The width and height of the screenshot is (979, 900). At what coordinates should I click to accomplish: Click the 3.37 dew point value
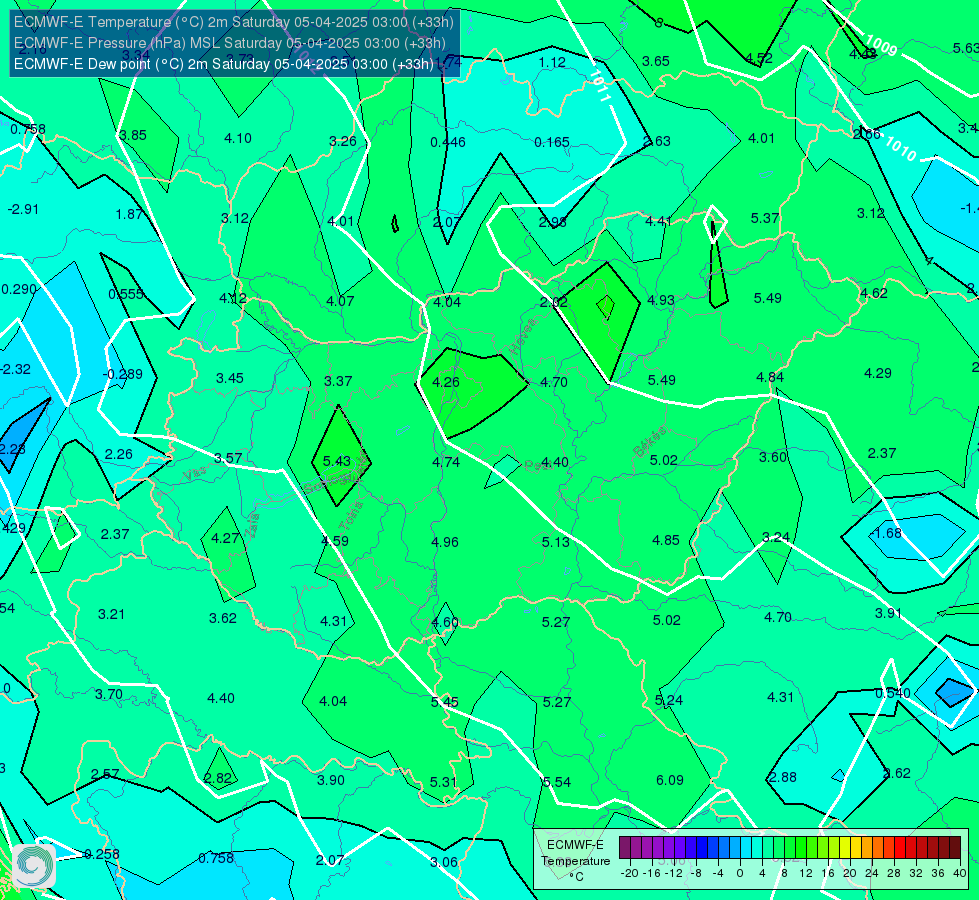[338, 381]
